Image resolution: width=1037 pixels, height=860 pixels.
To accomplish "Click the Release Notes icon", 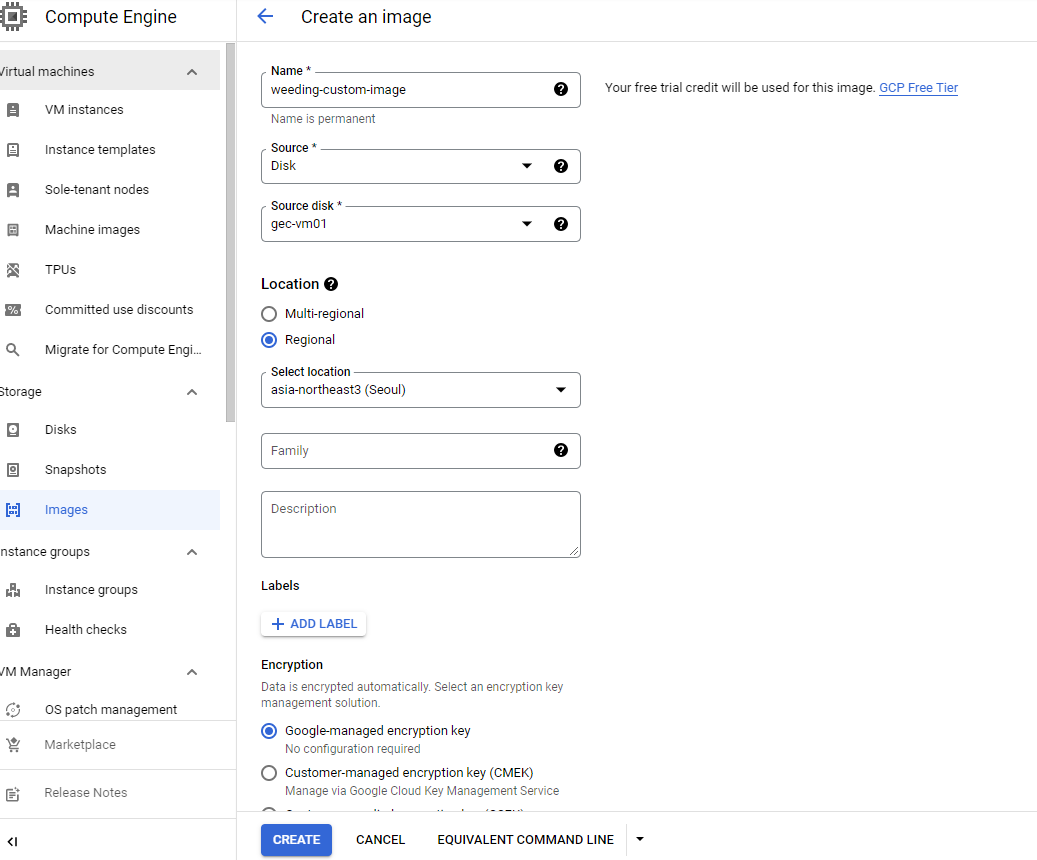I will 13,793.
